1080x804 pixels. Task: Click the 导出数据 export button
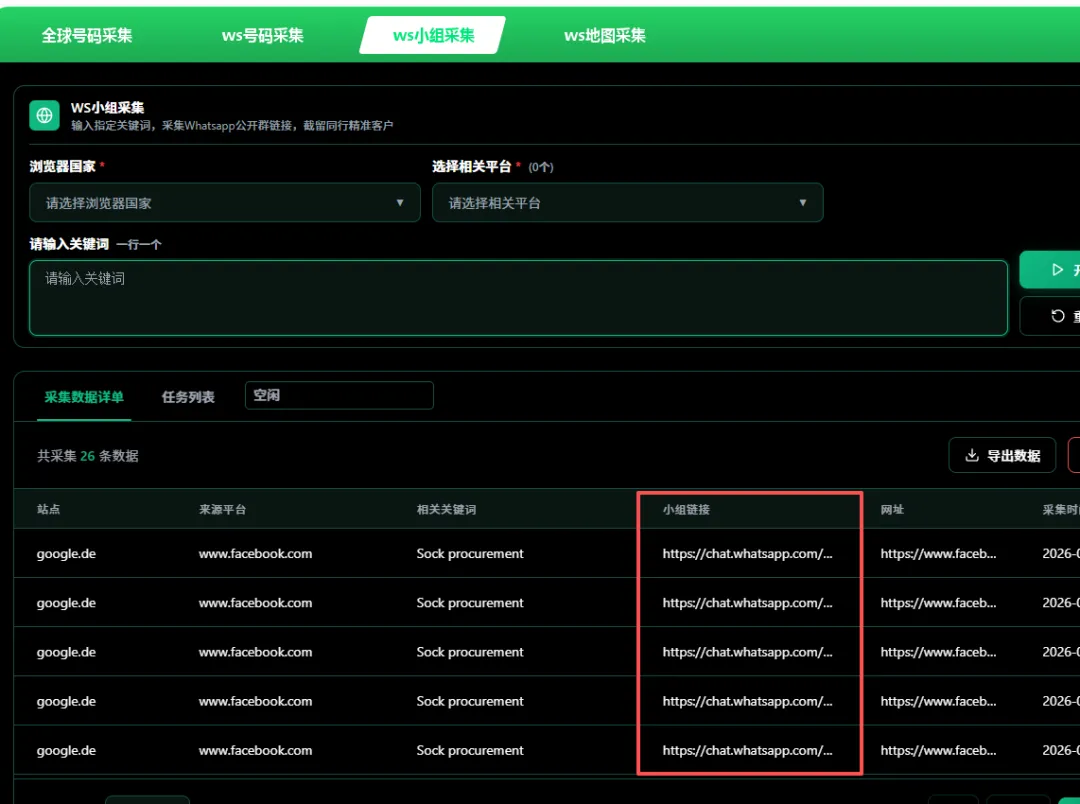tap(1002, 455)
